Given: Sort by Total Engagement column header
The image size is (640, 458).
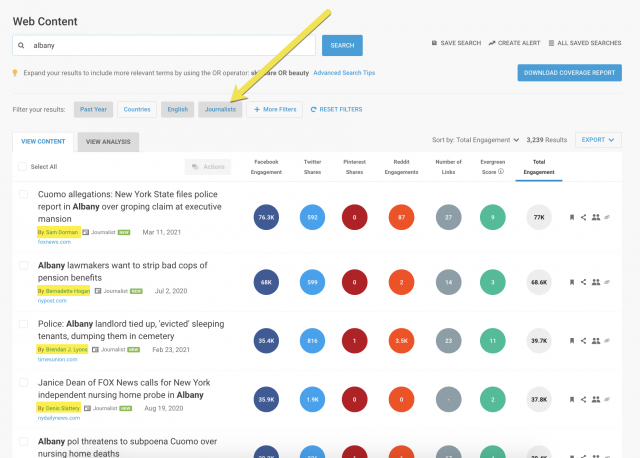Looking at the screenshot, I should tap(539, 167).
